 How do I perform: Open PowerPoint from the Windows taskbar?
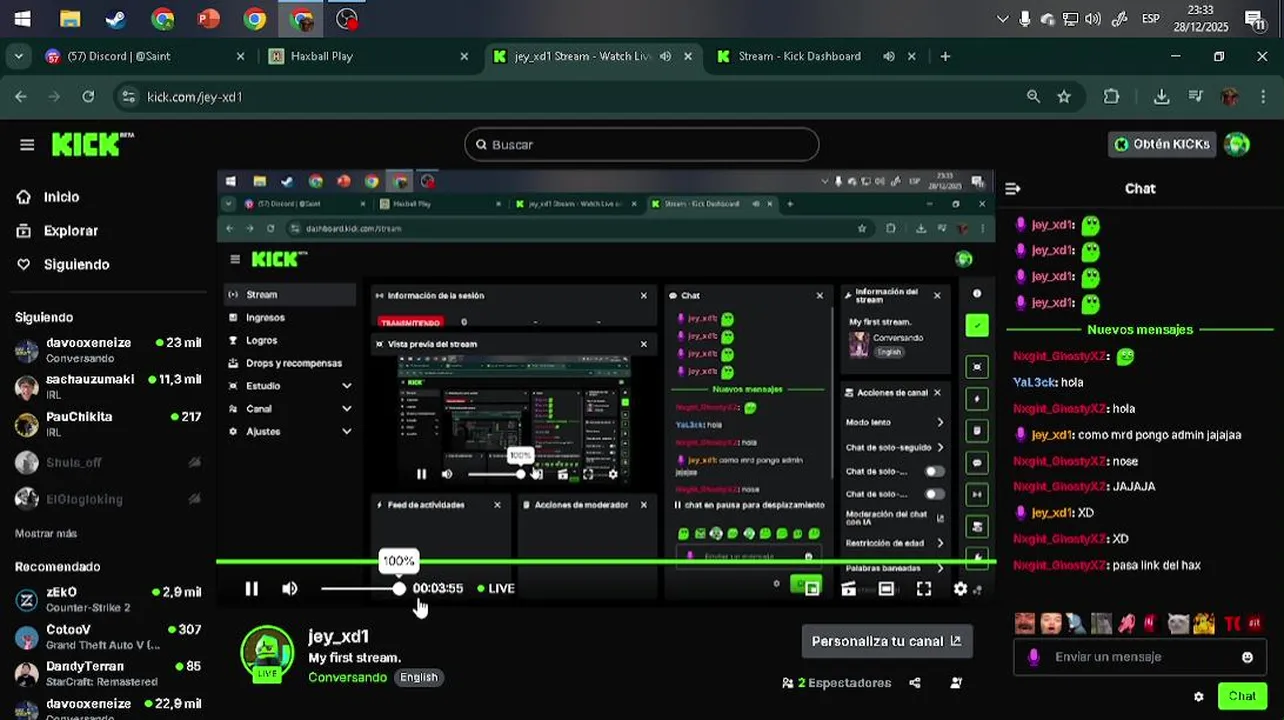209,19
